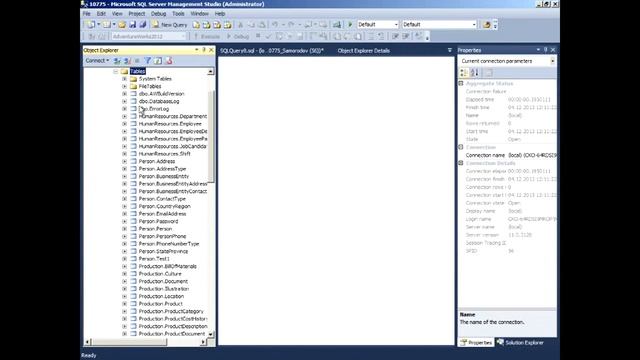640x360 pixels.
Task: Click the Alphabetical sort icon in Properties
Action: point(474,73)
